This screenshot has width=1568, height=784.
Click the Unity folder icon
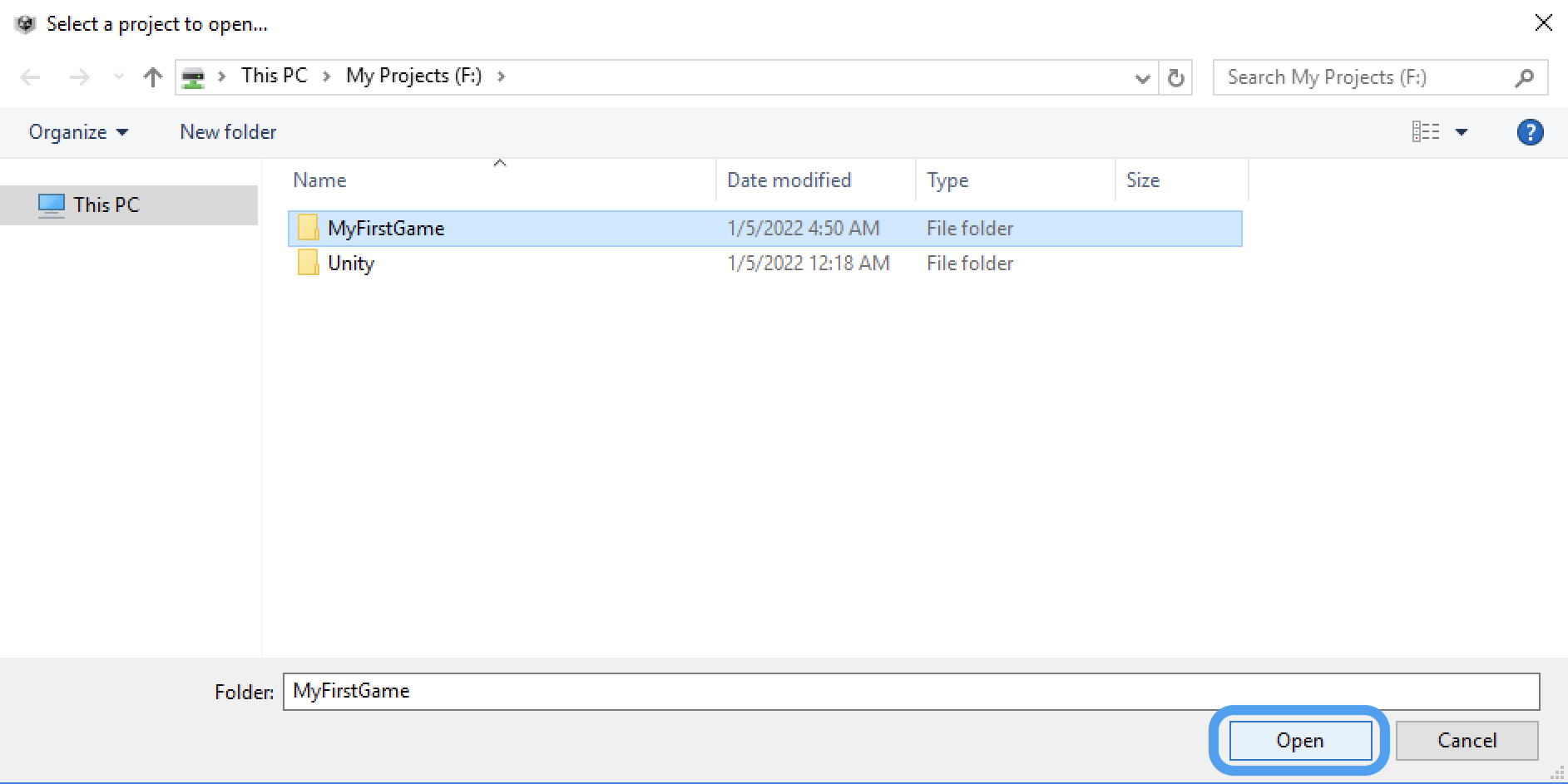pos(308,263)
